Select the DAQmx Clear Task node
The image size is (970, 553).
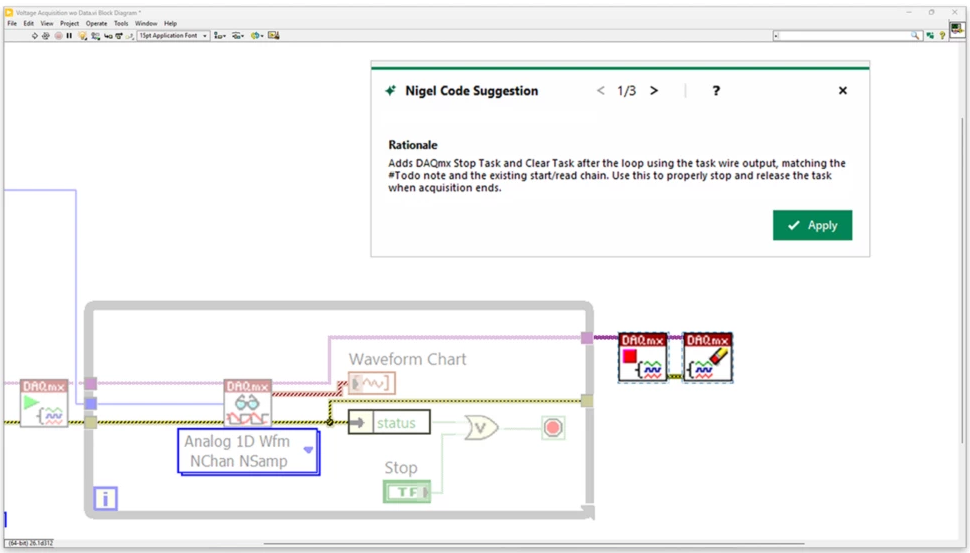[708, 357]
